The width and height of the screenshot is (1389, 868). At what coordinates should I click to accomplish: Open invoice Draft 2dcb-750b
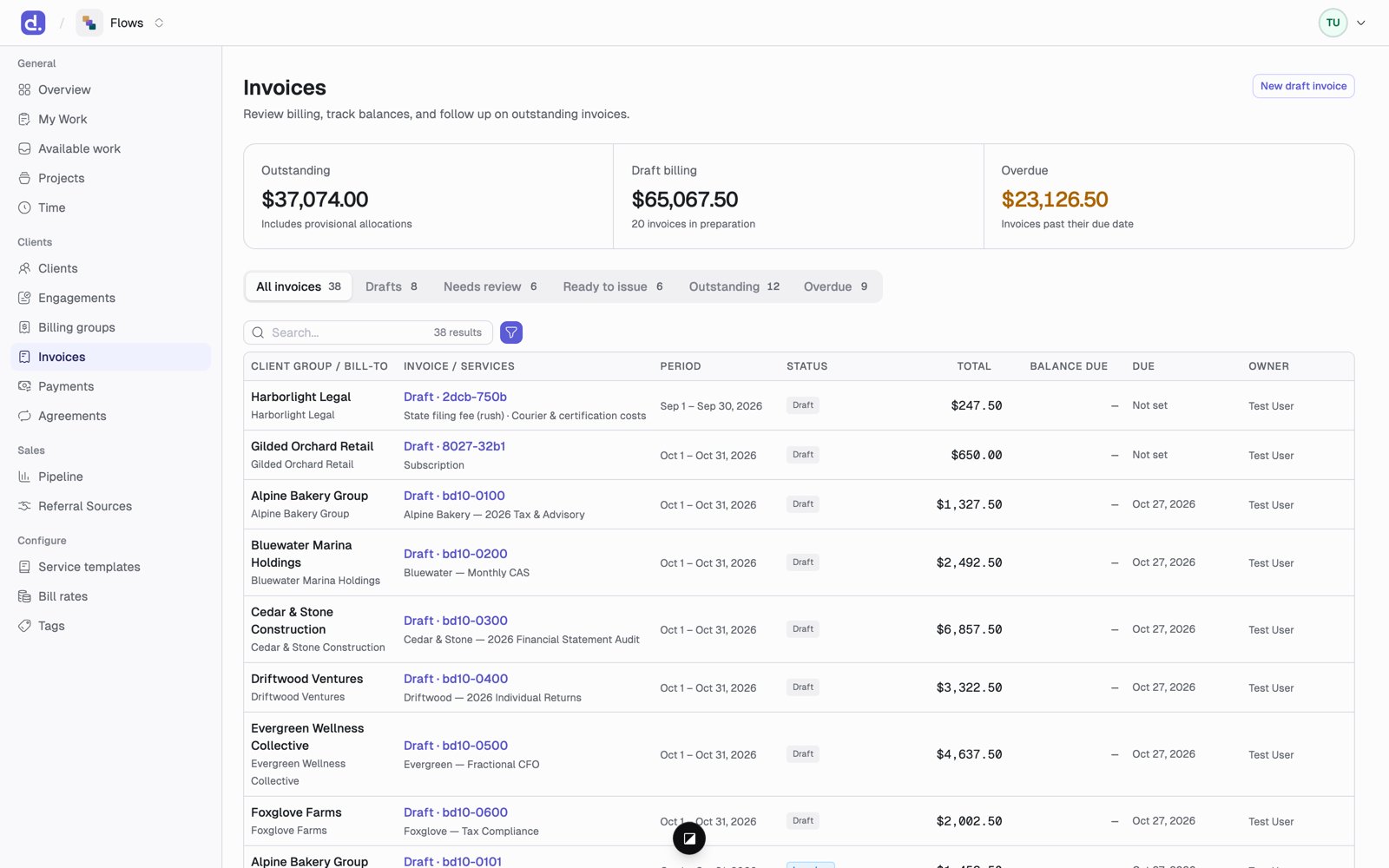click(x=455, y=397)
